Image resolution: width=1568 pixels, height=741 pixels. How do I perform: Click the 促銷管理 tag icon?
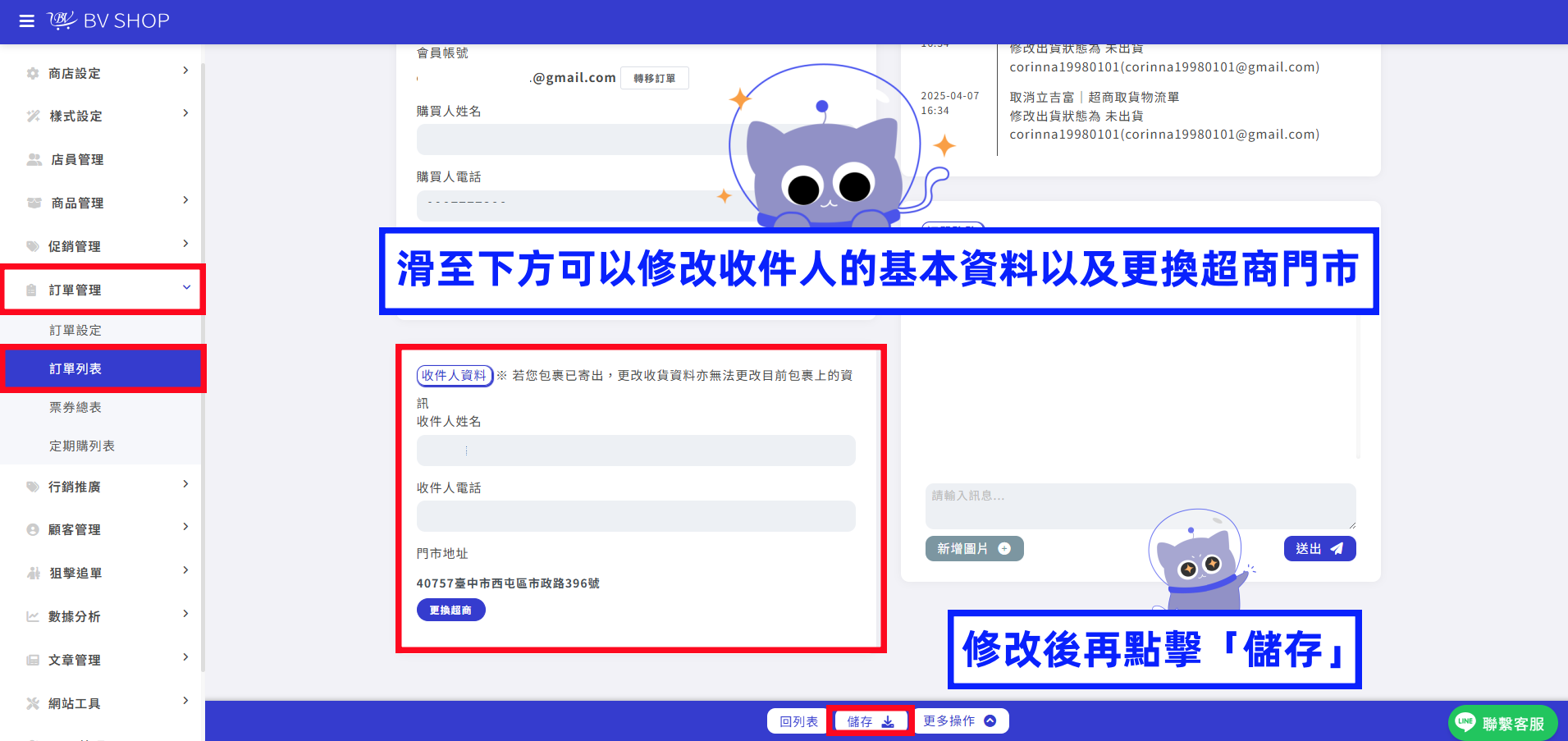[x=33, y=246]
